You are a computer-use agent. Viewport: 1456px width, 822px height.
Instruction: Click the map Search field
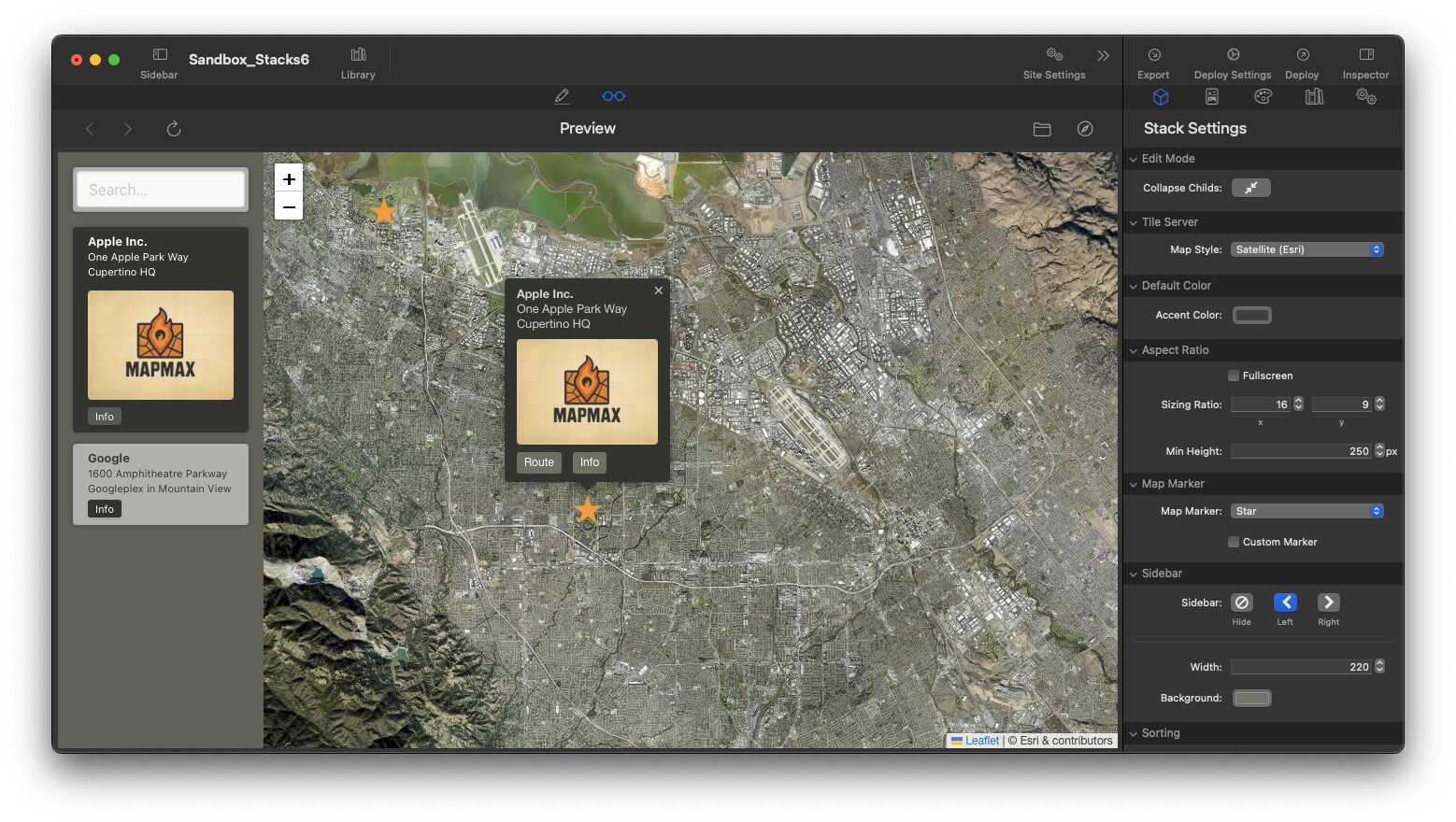pyautogui.click(x=161, y=190)
